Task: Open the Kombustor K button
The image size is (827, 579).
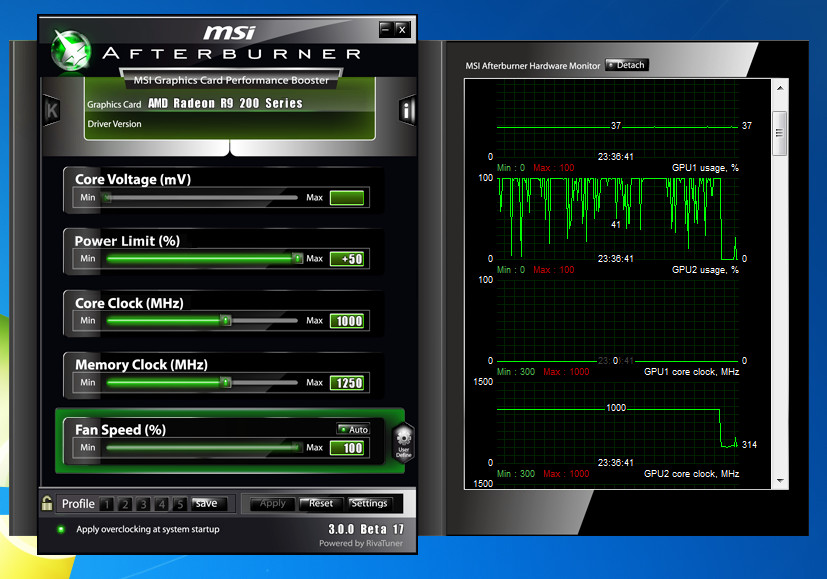Action: tap(52, 110)
